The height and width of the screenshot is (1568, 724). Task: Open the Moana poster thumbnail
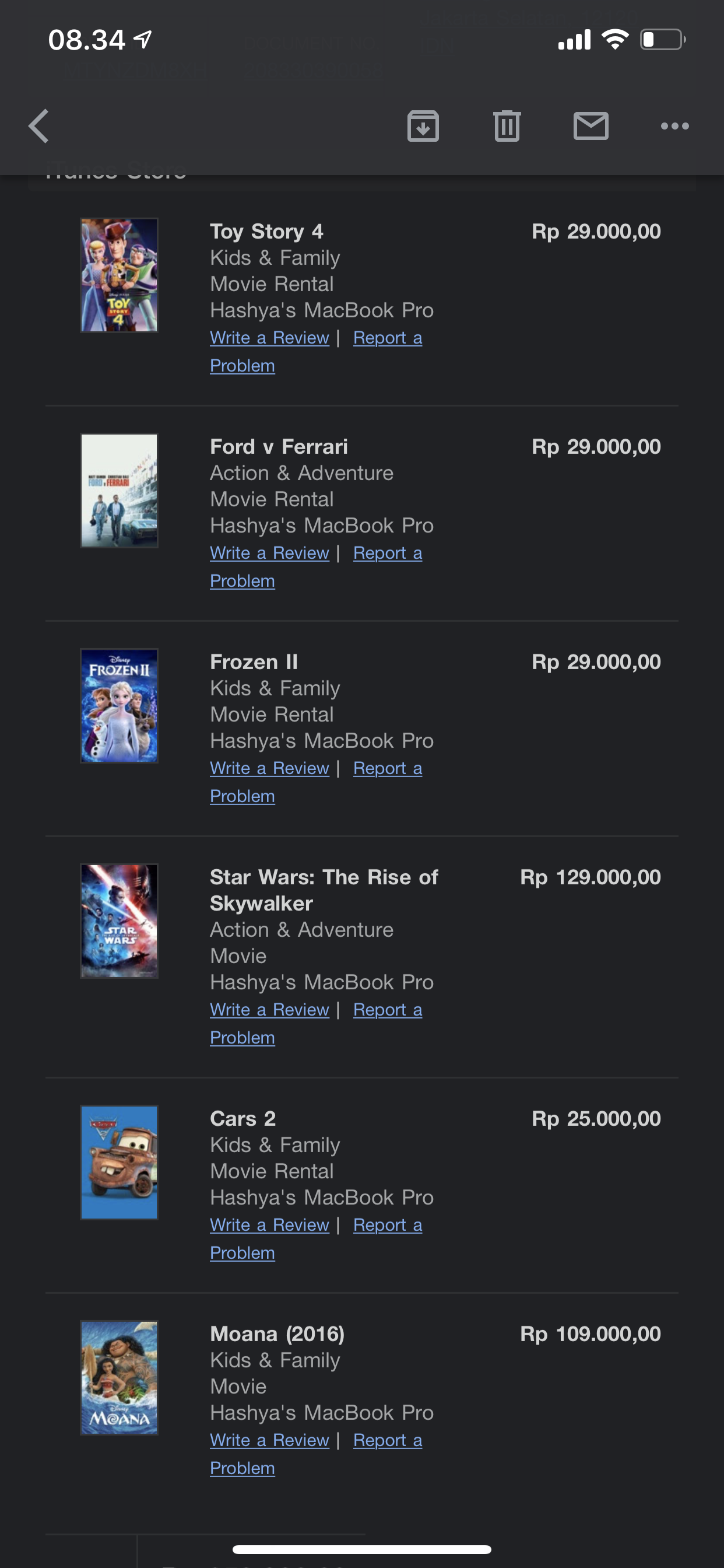(x=120, y=1377)
